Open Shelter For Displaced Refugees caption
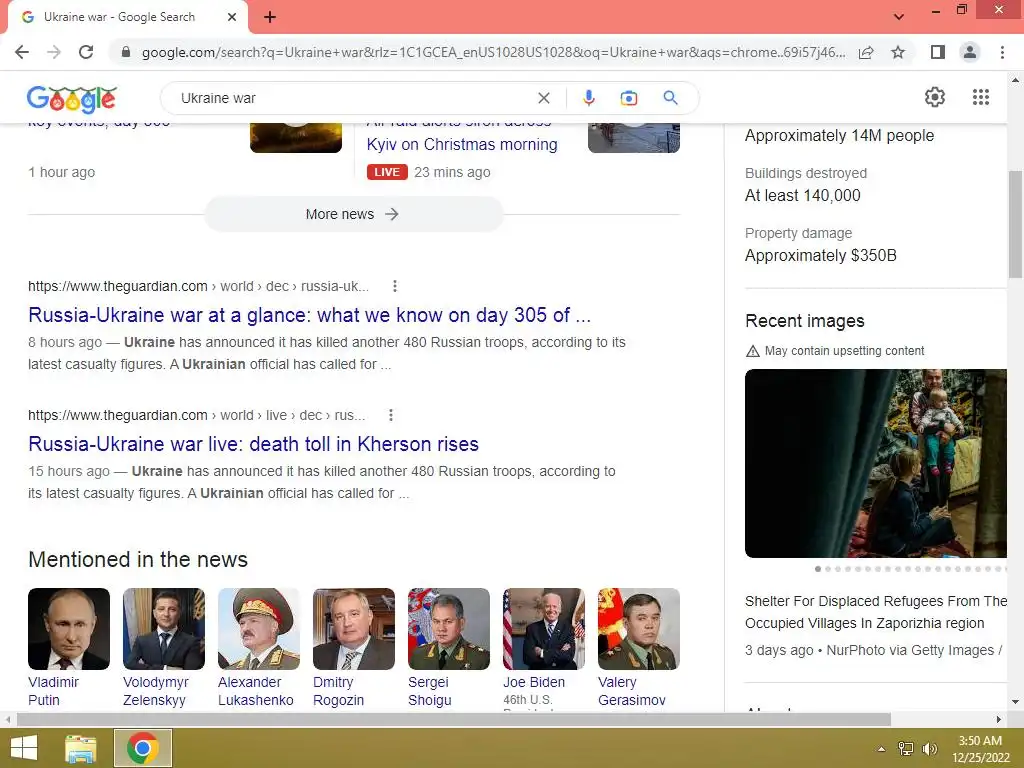Viewport: 1024px width, 768px height. (x=876, y=612)
